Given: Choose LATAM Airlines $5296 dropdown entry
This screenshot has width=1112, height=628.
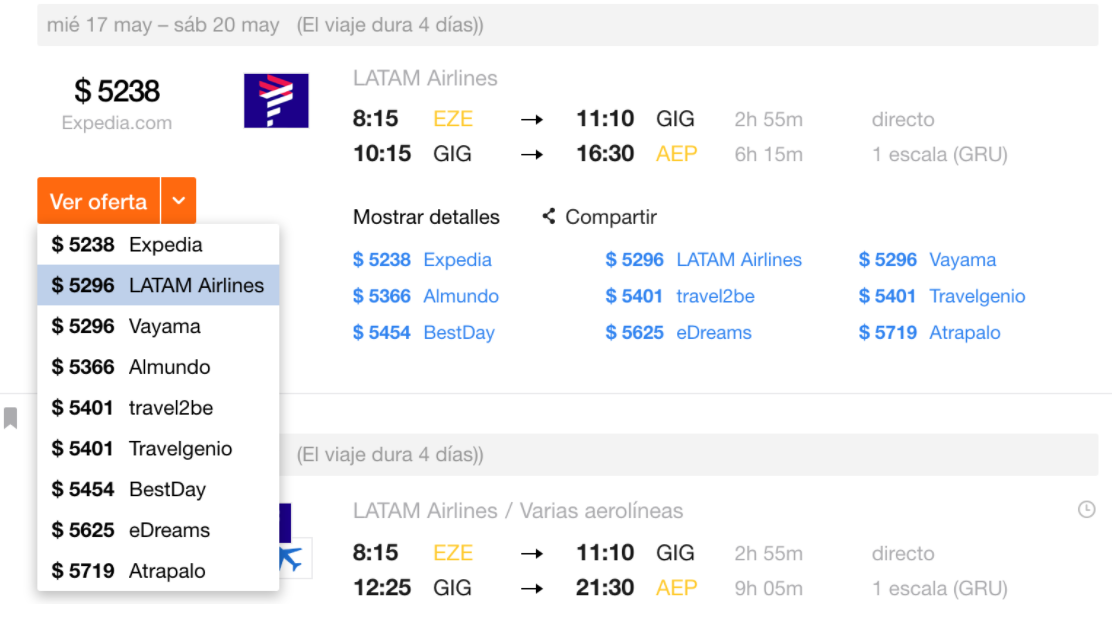Looking at the screenshot, I should [x=158, y=285].
